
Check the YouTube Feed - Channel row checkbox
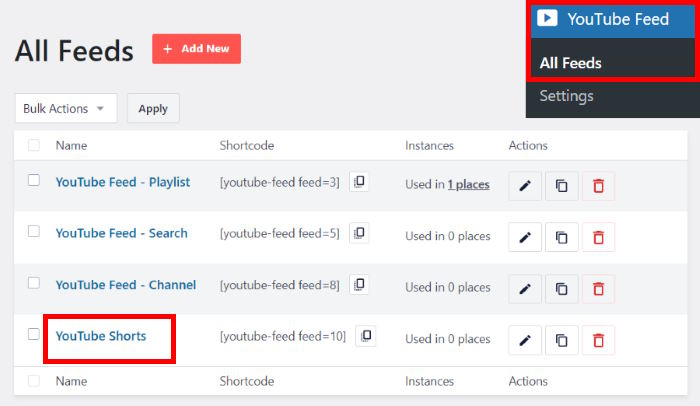(x=34, y=283)
